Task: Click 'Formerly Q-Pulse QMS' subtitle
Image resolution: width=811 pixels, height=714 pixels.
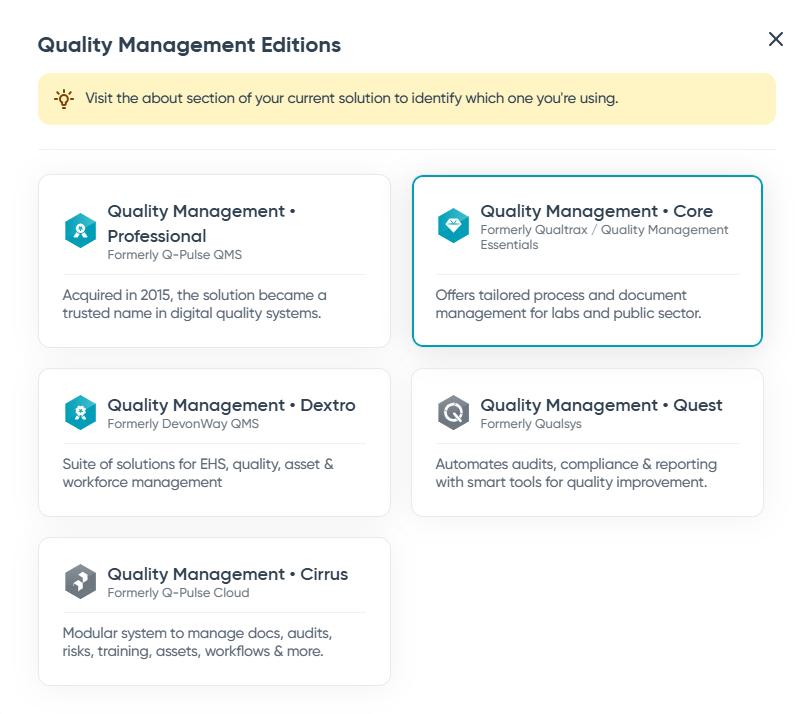Action: (174, 255)
